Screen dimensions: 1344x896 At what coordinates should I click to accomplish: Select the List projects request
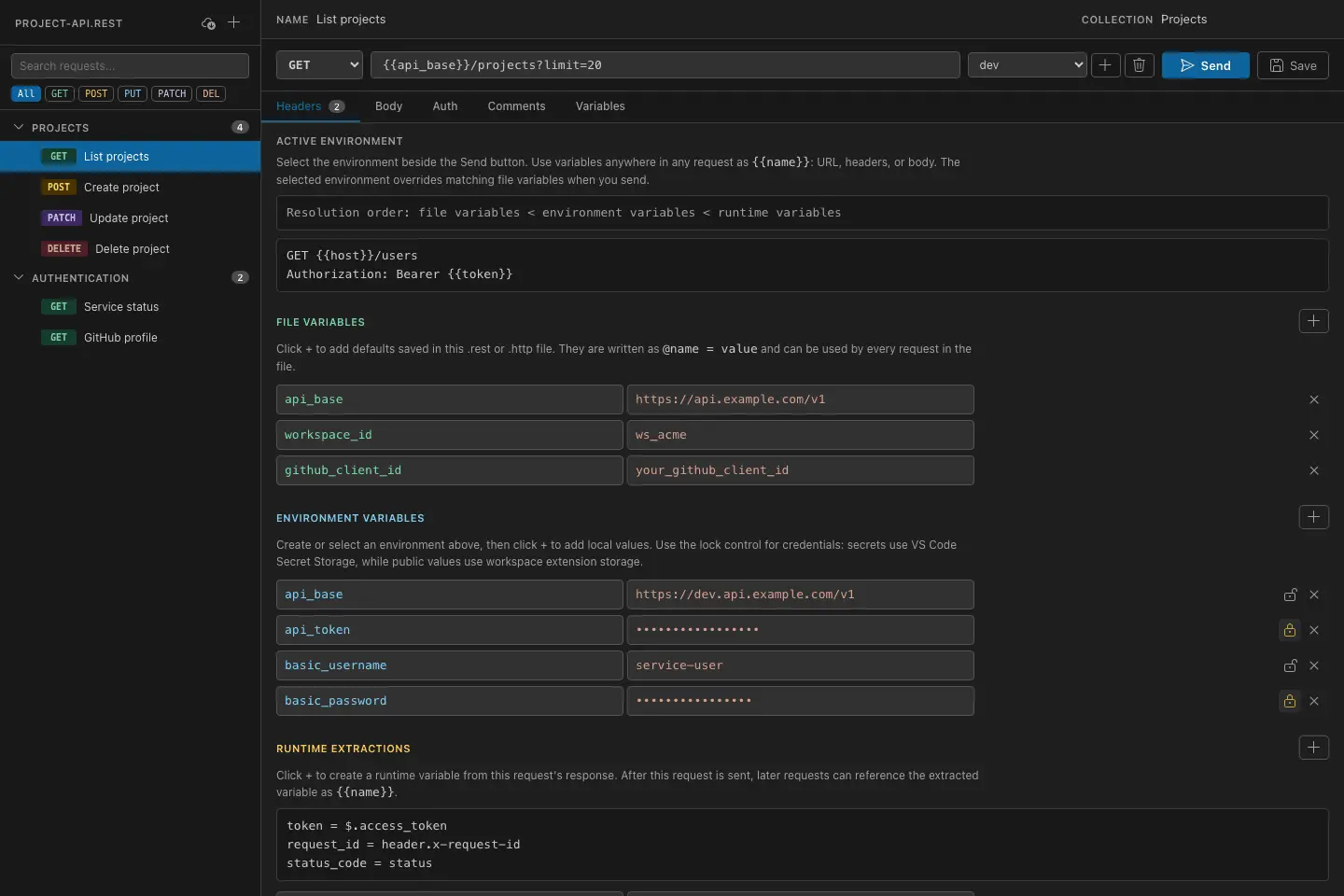(x=130, y=157)
